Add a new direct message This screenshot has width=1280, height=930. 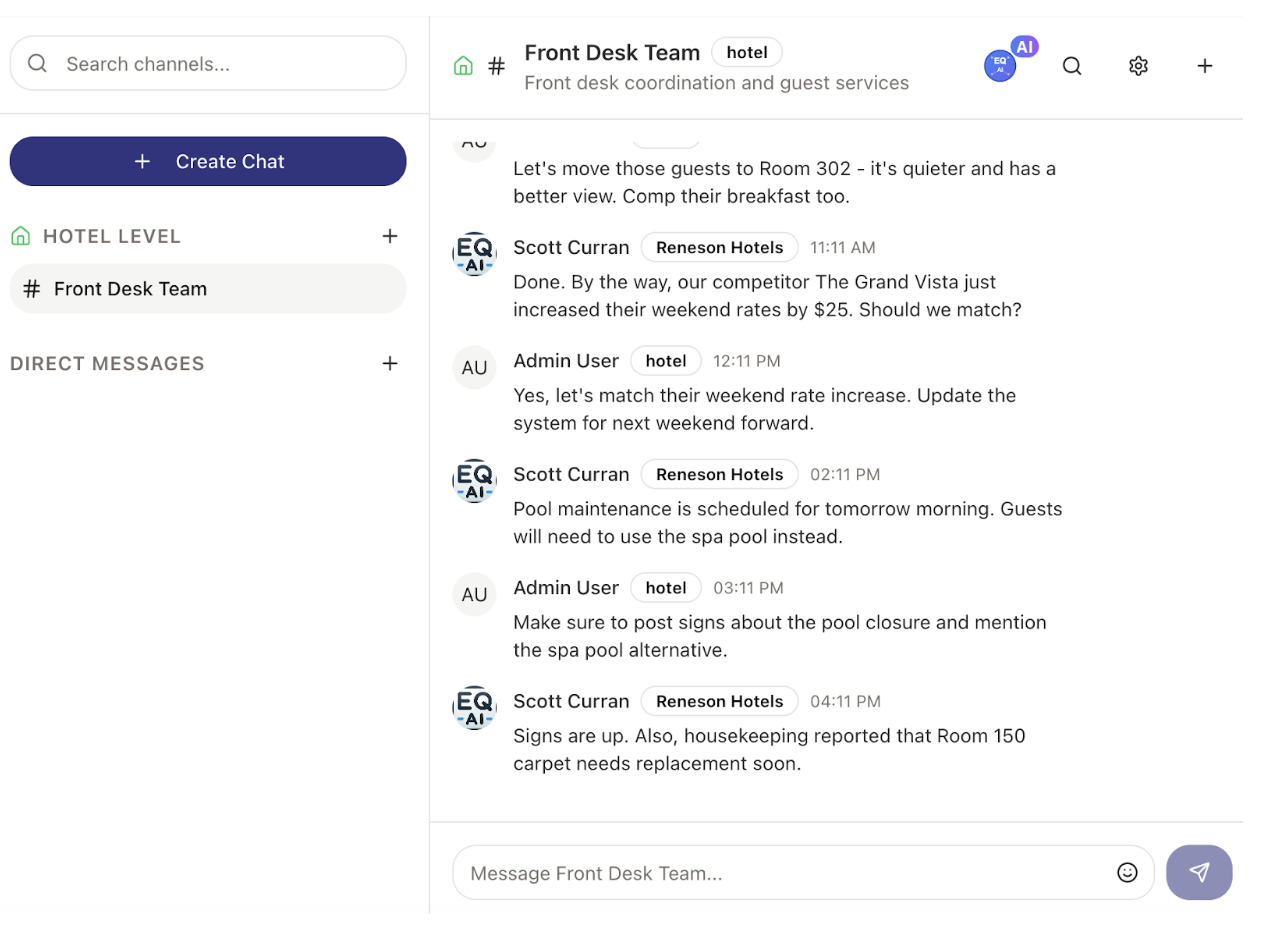(x=390, y=363)
